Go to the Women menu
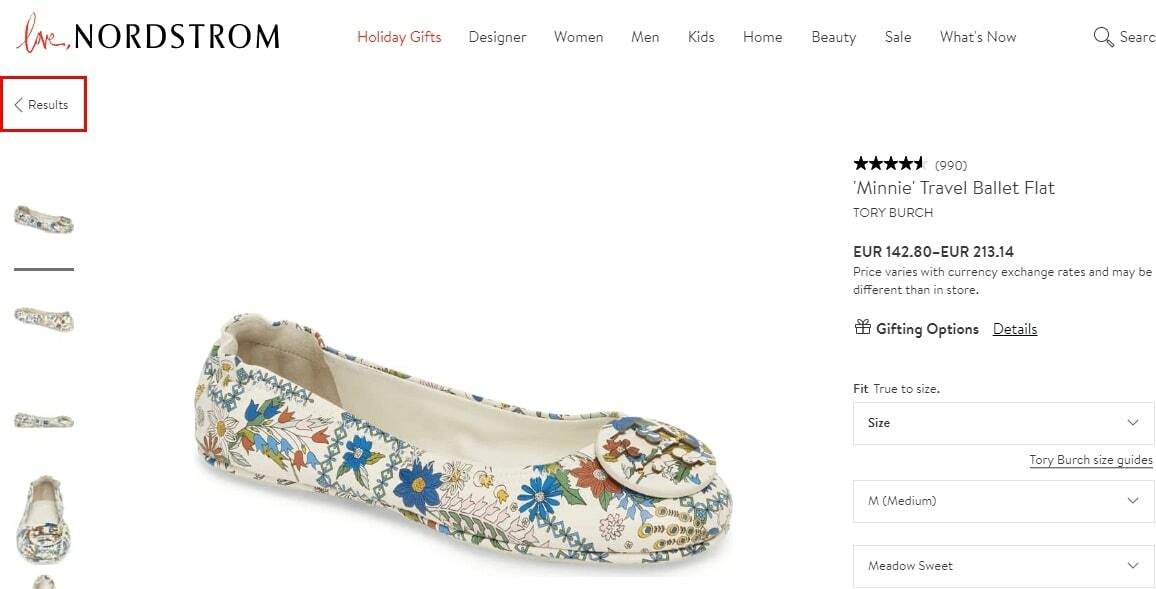The width and height of the screenshot is (1156, 589). pos(579,37)
